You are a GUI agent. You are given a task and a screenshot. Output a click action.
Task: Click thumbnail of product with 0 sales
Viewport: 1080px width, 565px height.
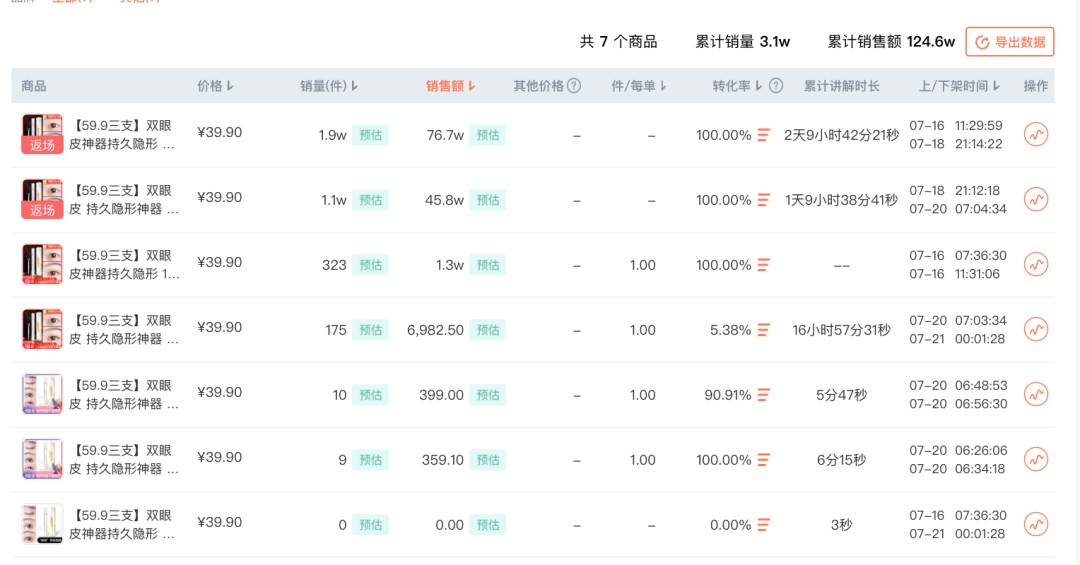(x=42, y=524)
